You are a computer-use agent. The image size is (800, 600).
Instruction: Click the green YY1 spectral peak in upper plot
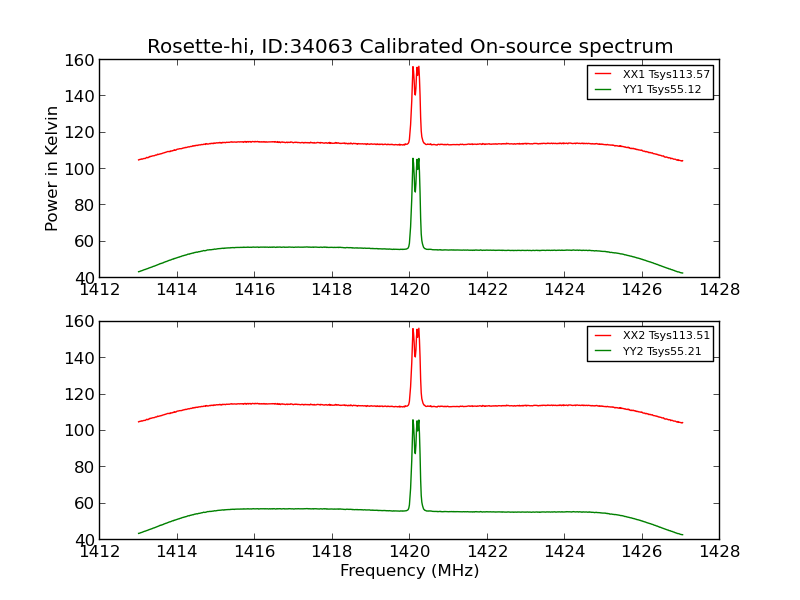[416, 202]
